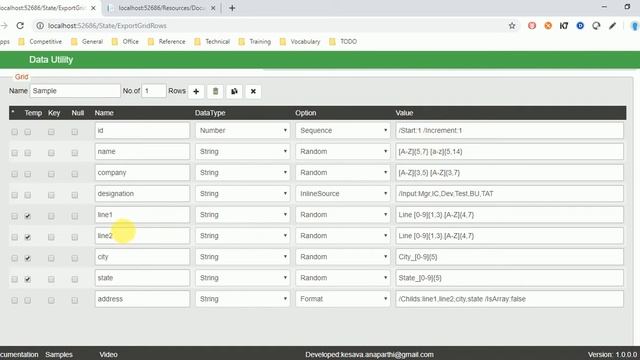The width and height of the screenshot is (640, 360).
Task: Click the delete trash icon in grid toolbar
Action: pos(215,91)
